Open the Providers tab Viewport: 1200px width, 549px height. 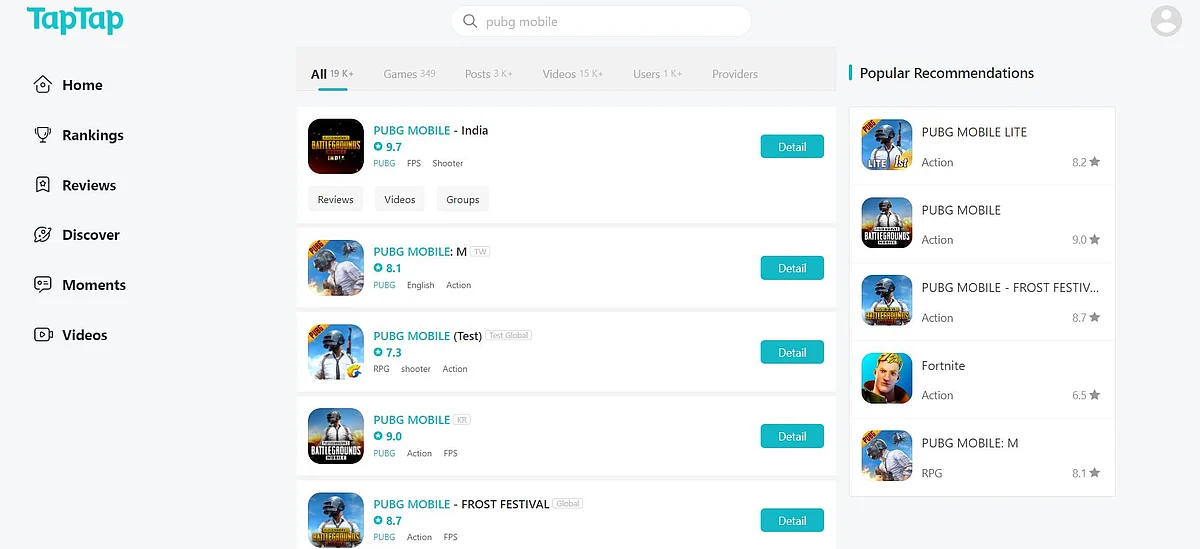point(735,74)
